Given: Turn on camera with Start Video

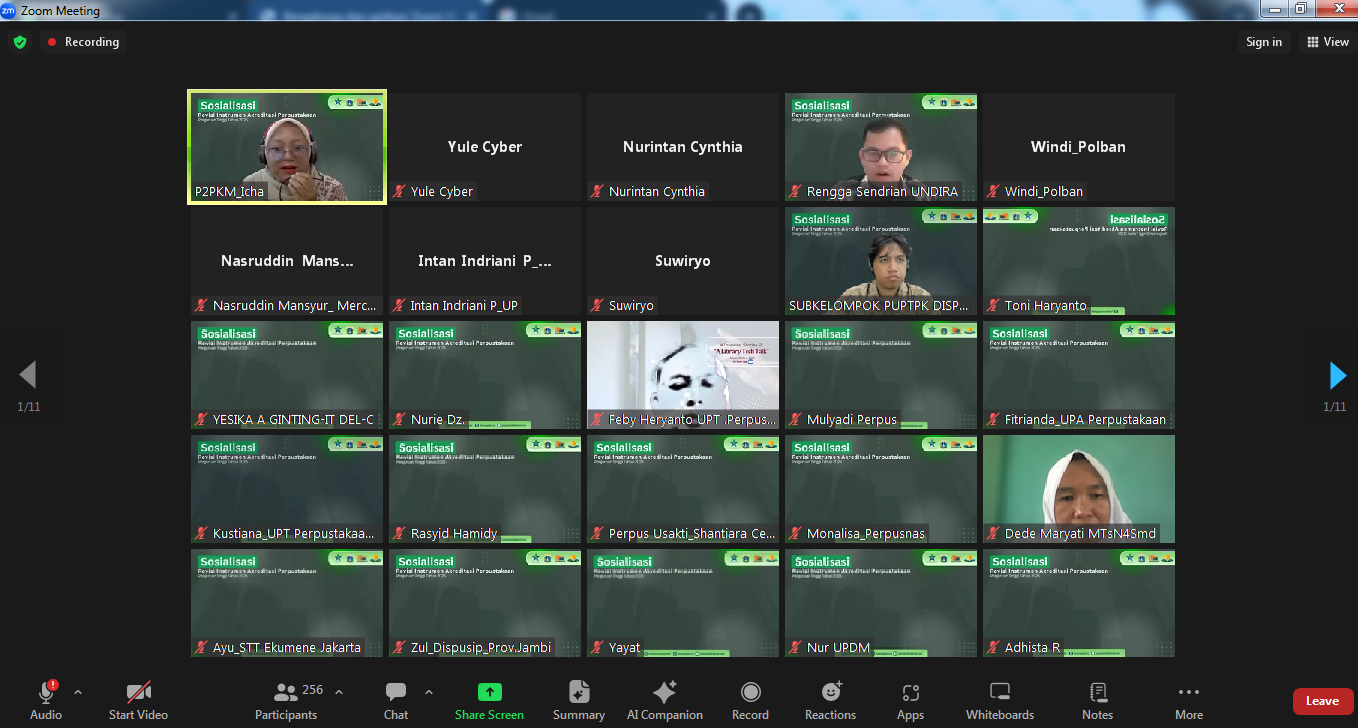Looking at the screenshot, I should pos(138,700).
